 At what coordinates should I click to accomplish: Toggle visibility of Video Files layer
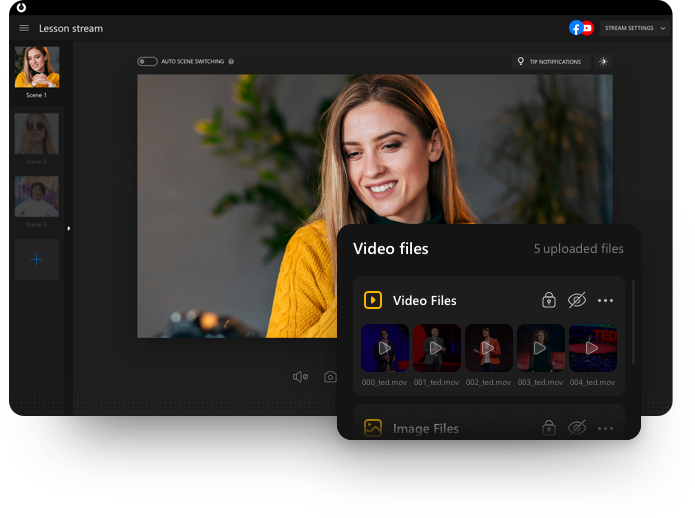pyautogui.click(x=577, y=300)
